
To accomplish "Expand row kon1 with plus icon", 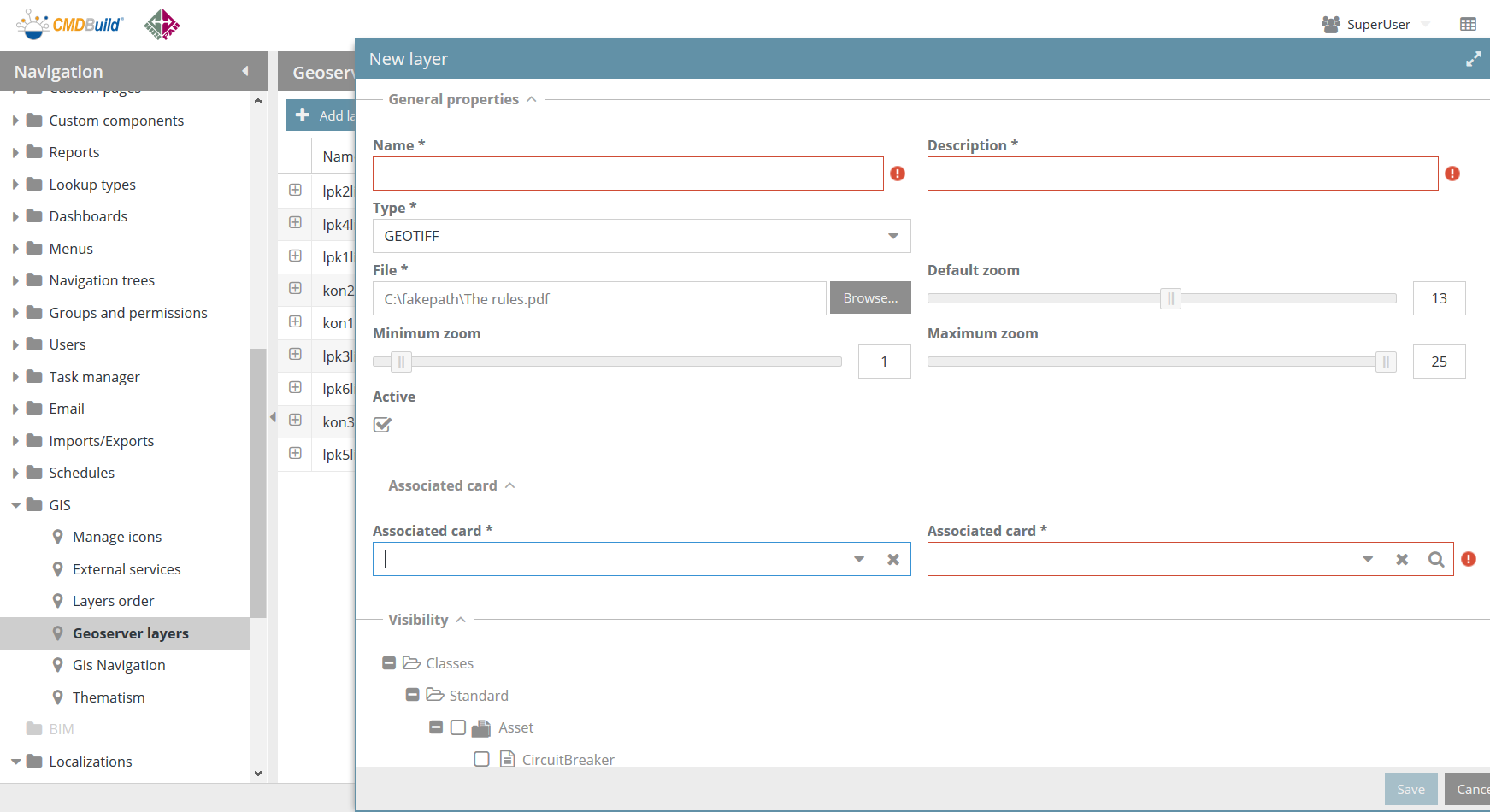I will (x=295, y=321).
